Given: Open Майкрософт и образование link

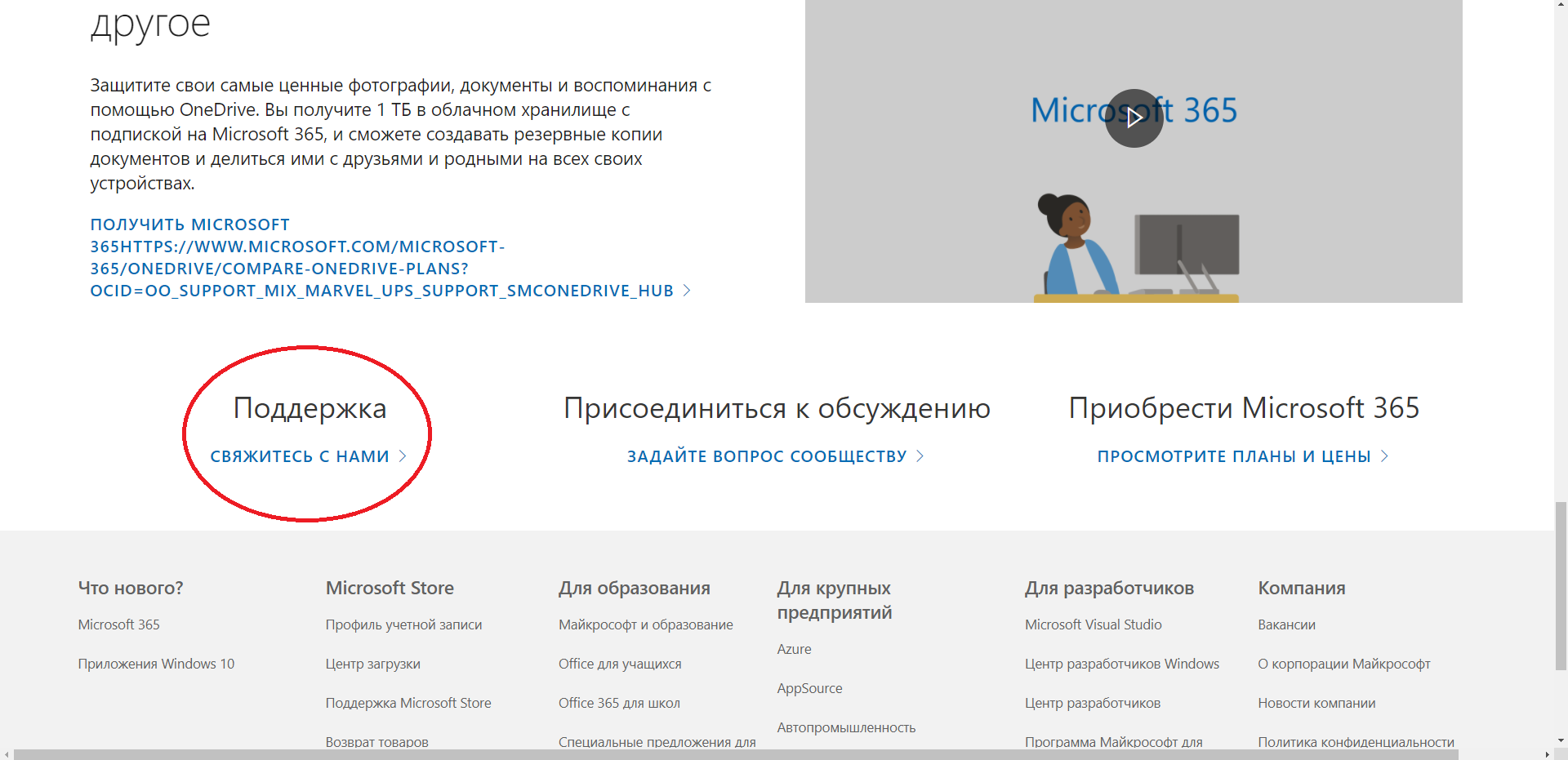Looking at the screenshot, I should [646, 624].
